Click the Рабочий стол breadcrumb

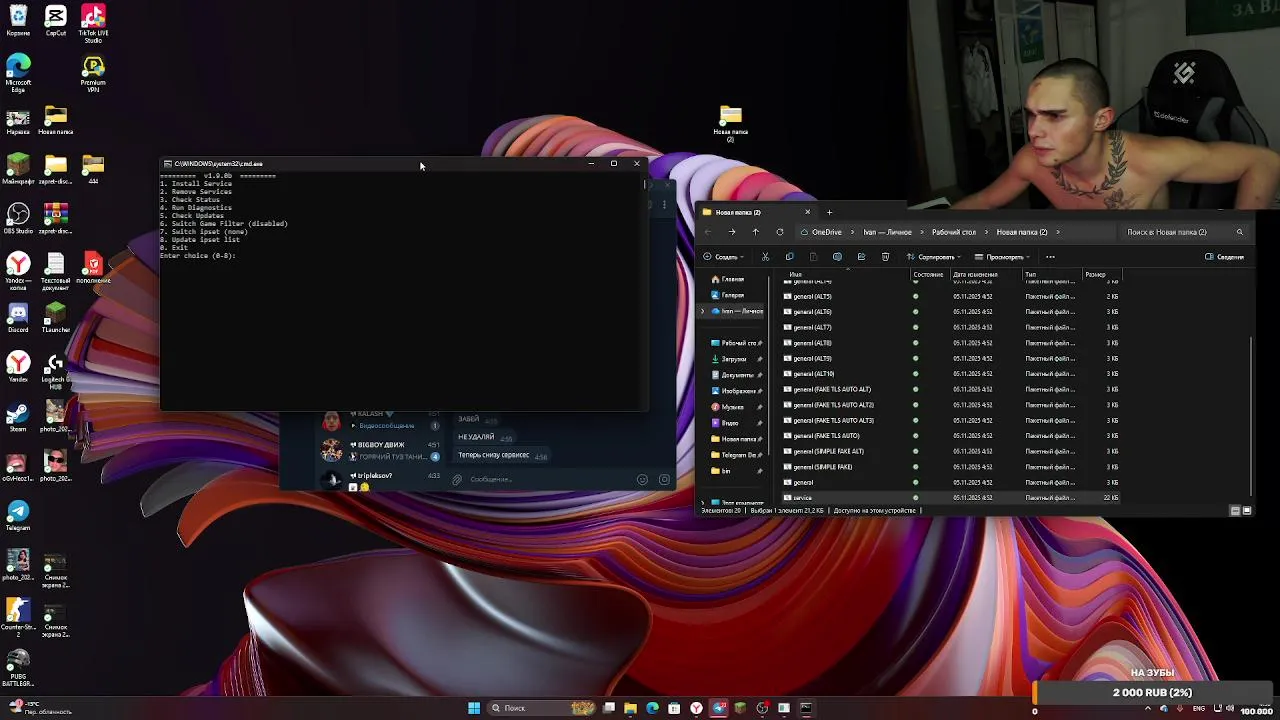pos(954,232)
